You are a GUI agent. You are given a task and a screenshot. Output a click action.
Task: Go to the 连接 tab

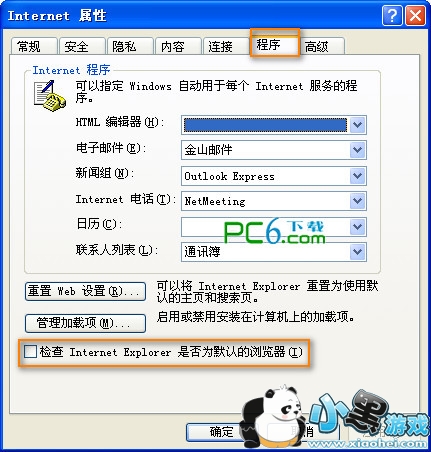tap(226, 46)
